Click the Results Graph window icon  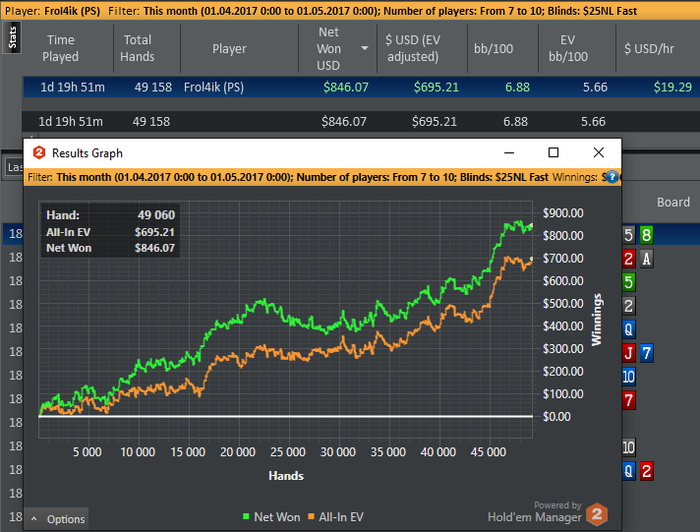tap(39, 153)
